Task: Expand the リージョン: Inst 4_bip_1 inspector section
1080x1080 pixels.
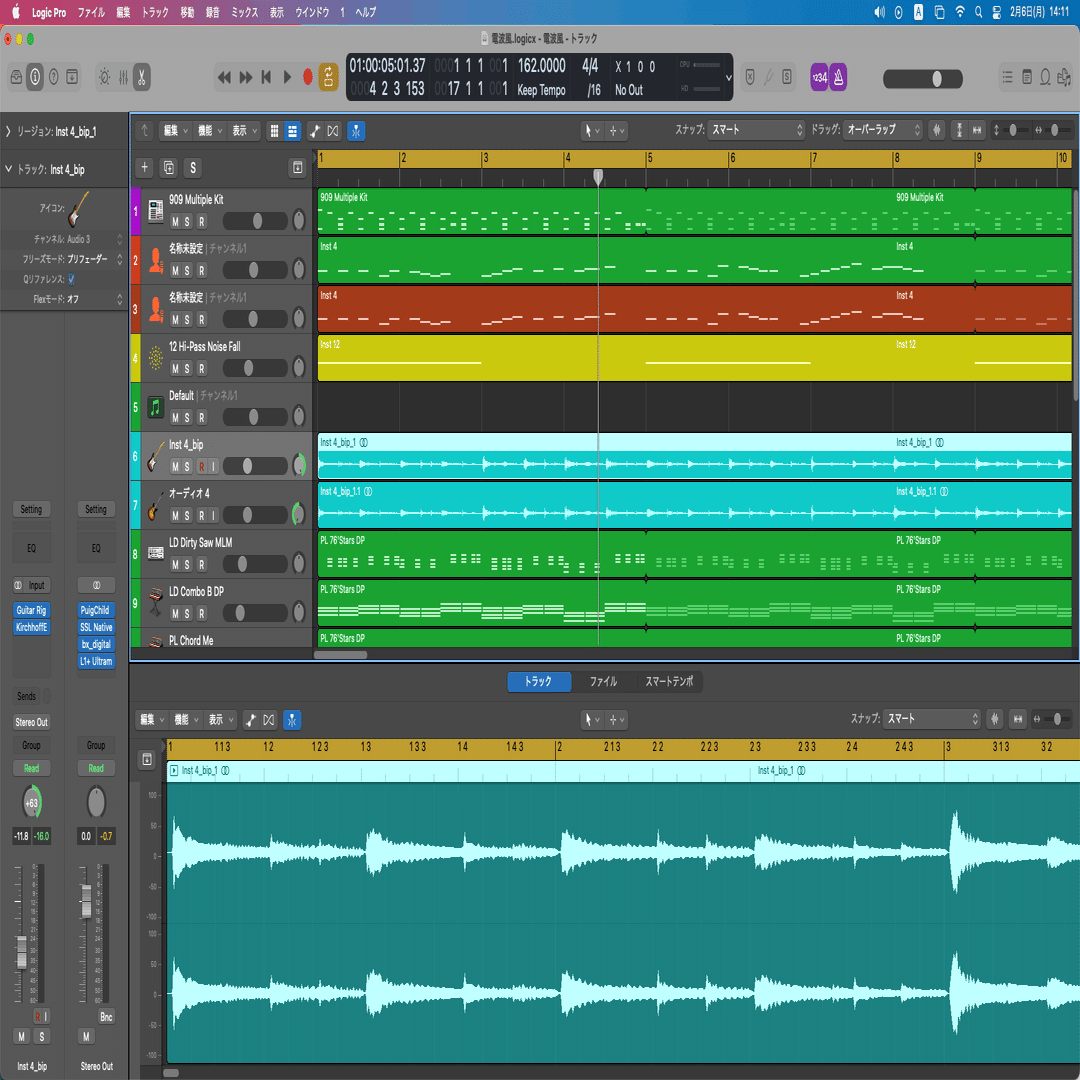Action: [8, 132]
